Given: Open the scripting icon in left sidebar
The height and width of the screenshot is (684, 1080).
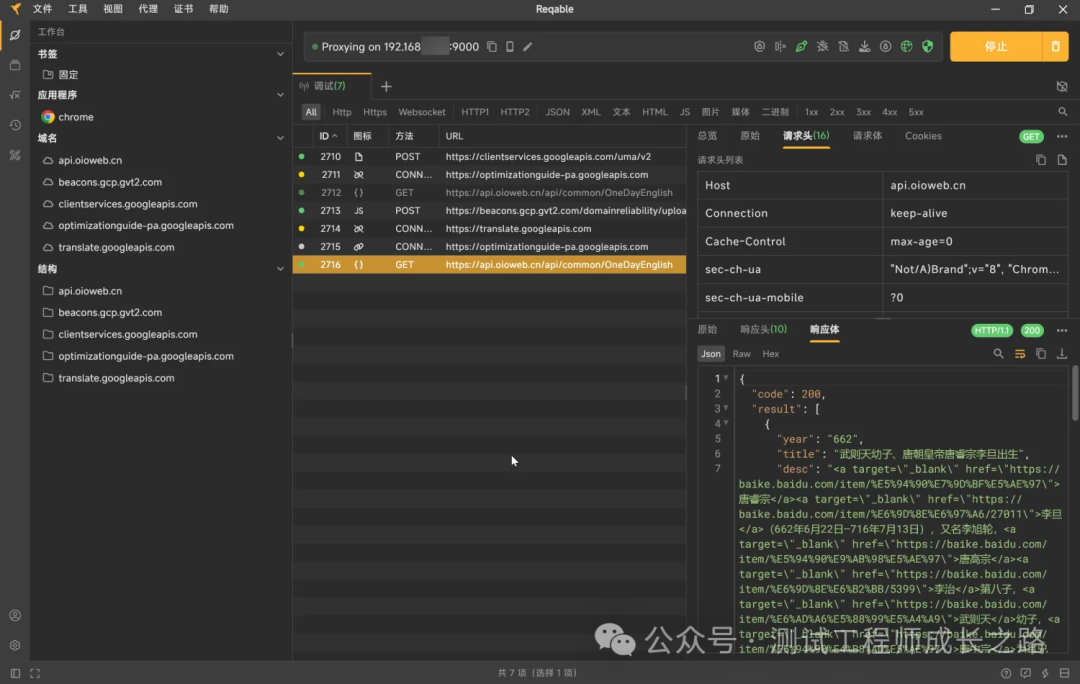Looking at the screenshot, I should click(x=15, y=95).
